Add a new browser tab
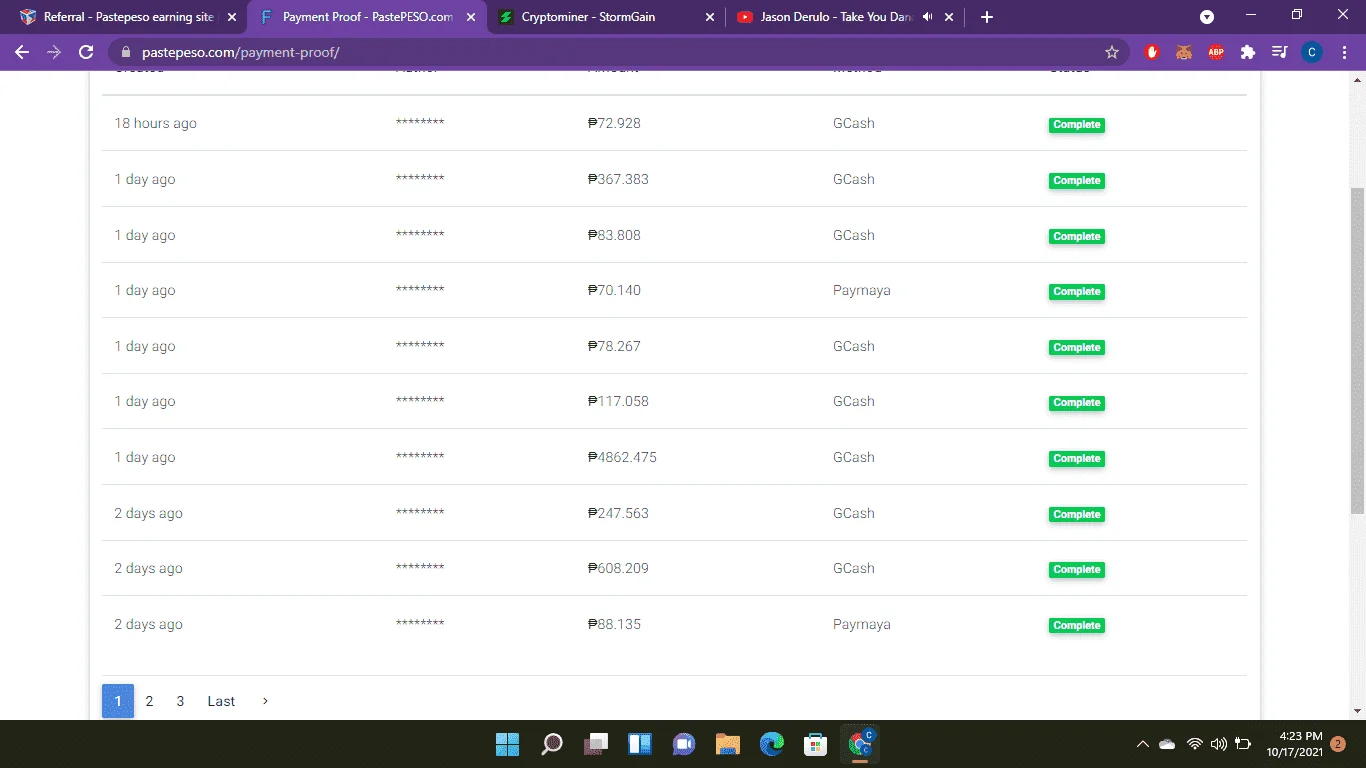Image resolution: width=1366 pixels, height=768 pixels. point(987,17)
